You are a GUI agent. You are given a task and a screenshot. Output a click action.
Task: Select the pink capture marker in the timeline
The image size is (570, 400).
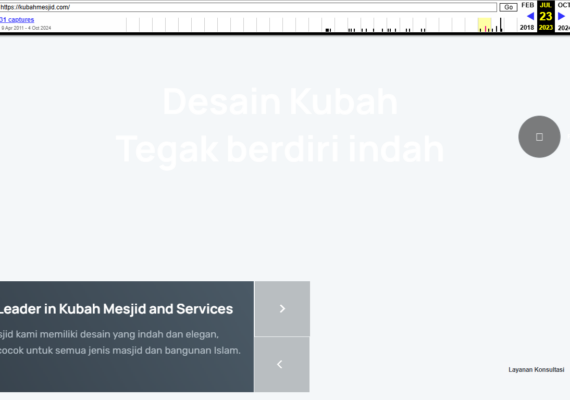tap(485, 29)
